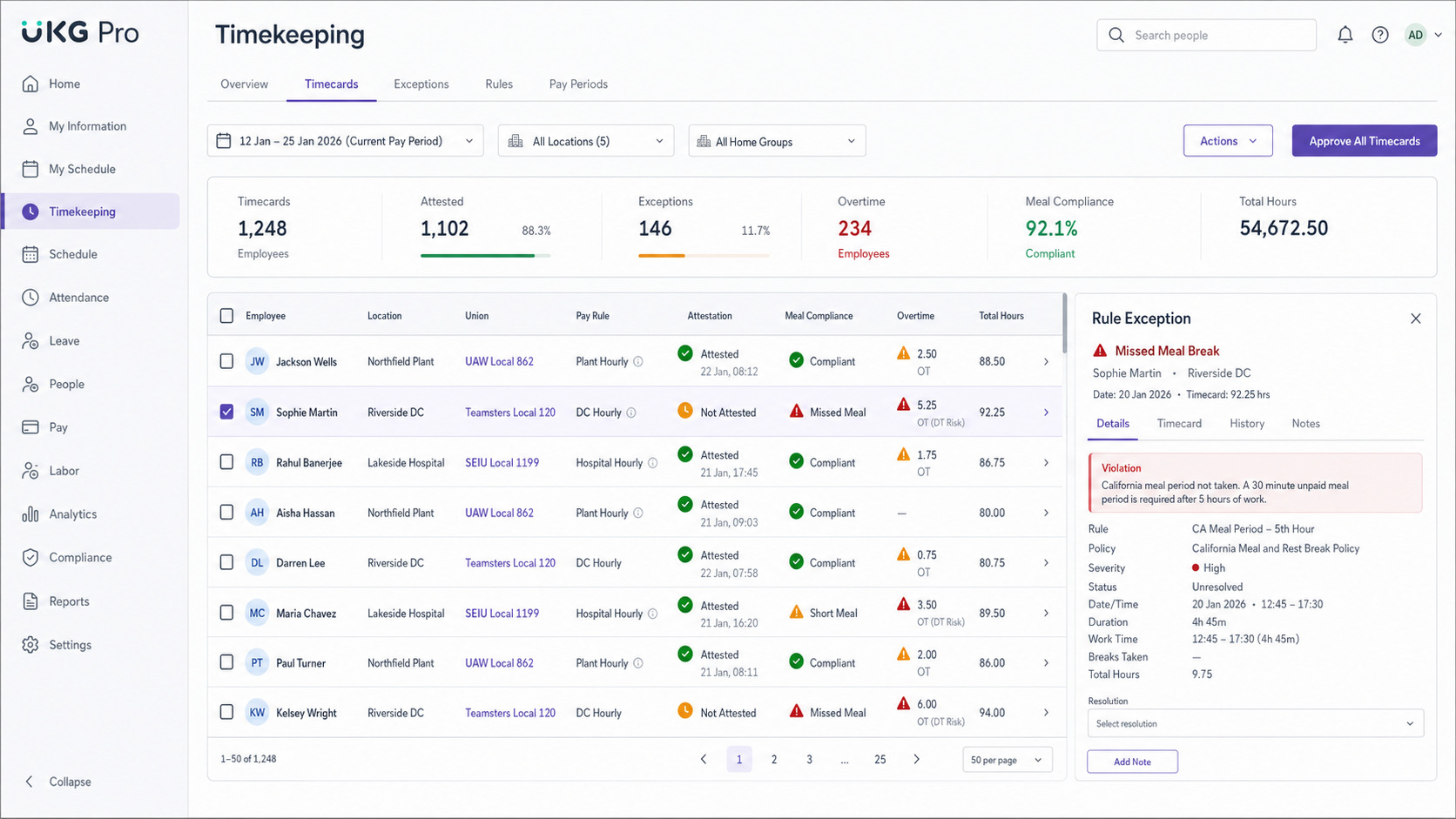Open the Settings gear icon
The image size is (1456, 819).
(x=30, y=645)
